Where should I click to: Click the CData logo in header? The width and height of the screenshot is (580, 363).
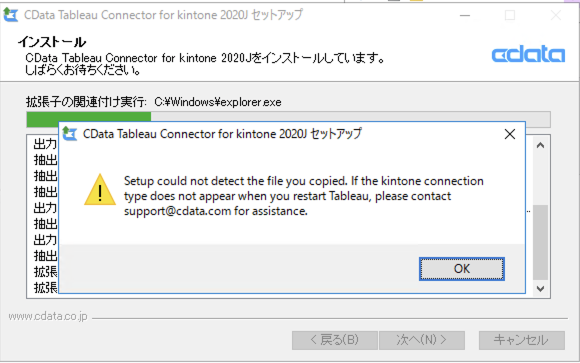click(528, 54)
